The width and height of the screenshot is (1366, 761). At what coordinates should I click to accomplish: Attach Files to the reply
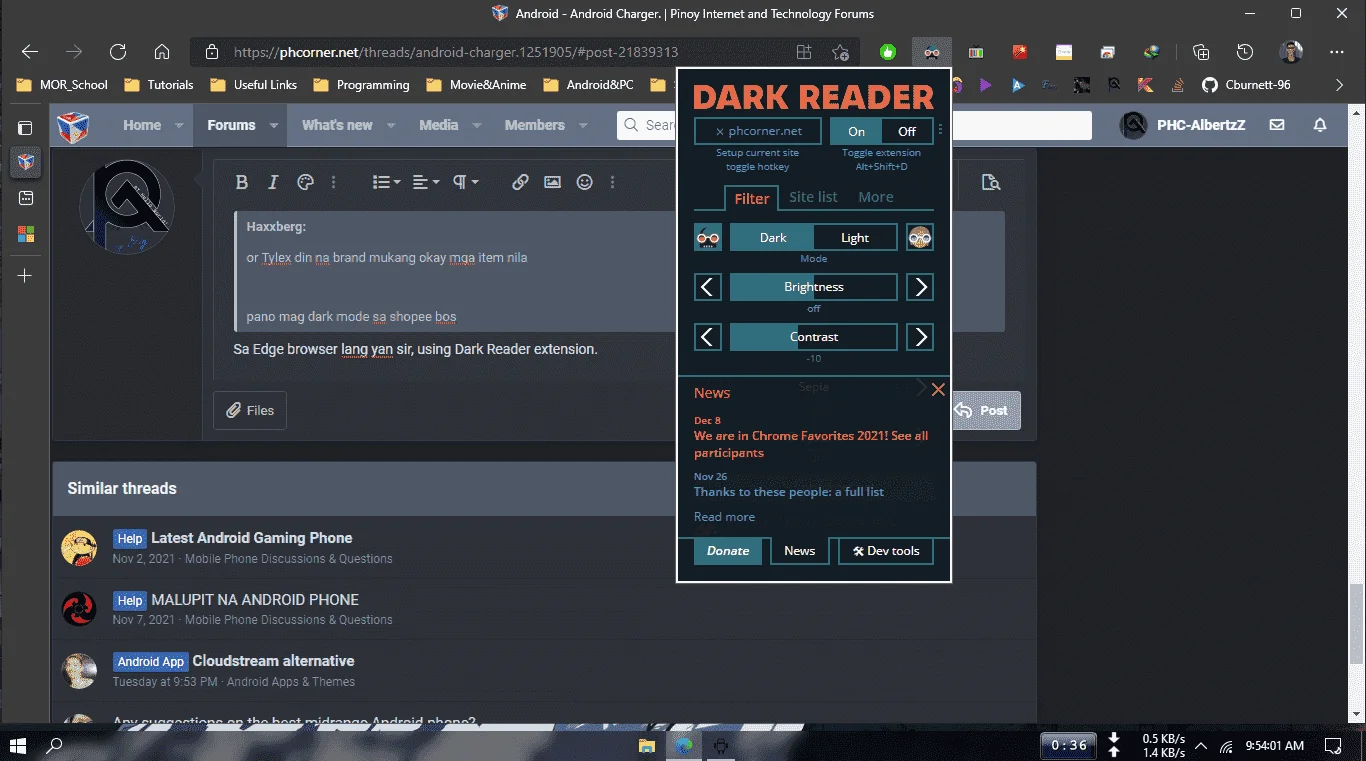[250, 410]
